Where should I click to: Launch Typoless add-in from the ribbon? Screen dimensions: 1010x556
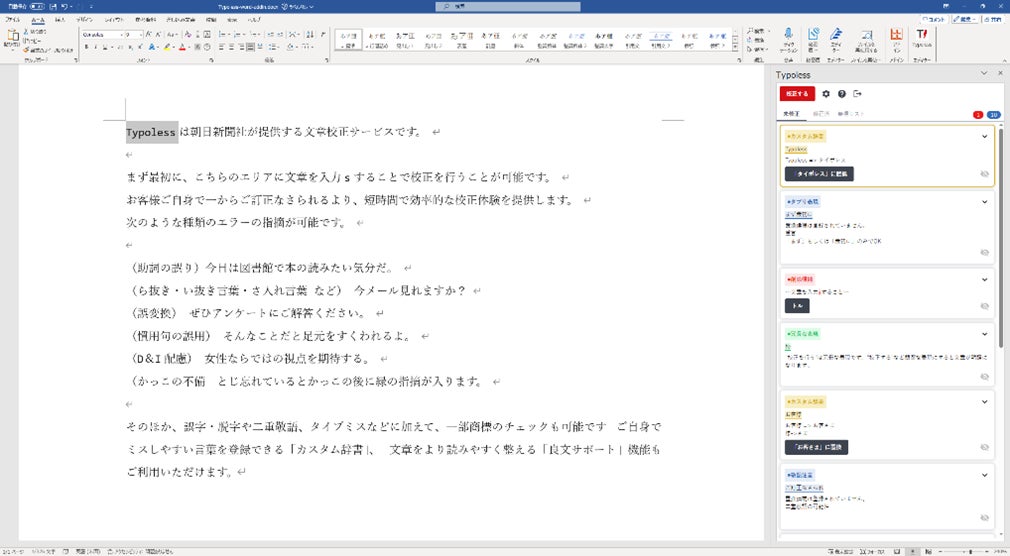click(x=922, y=38)
